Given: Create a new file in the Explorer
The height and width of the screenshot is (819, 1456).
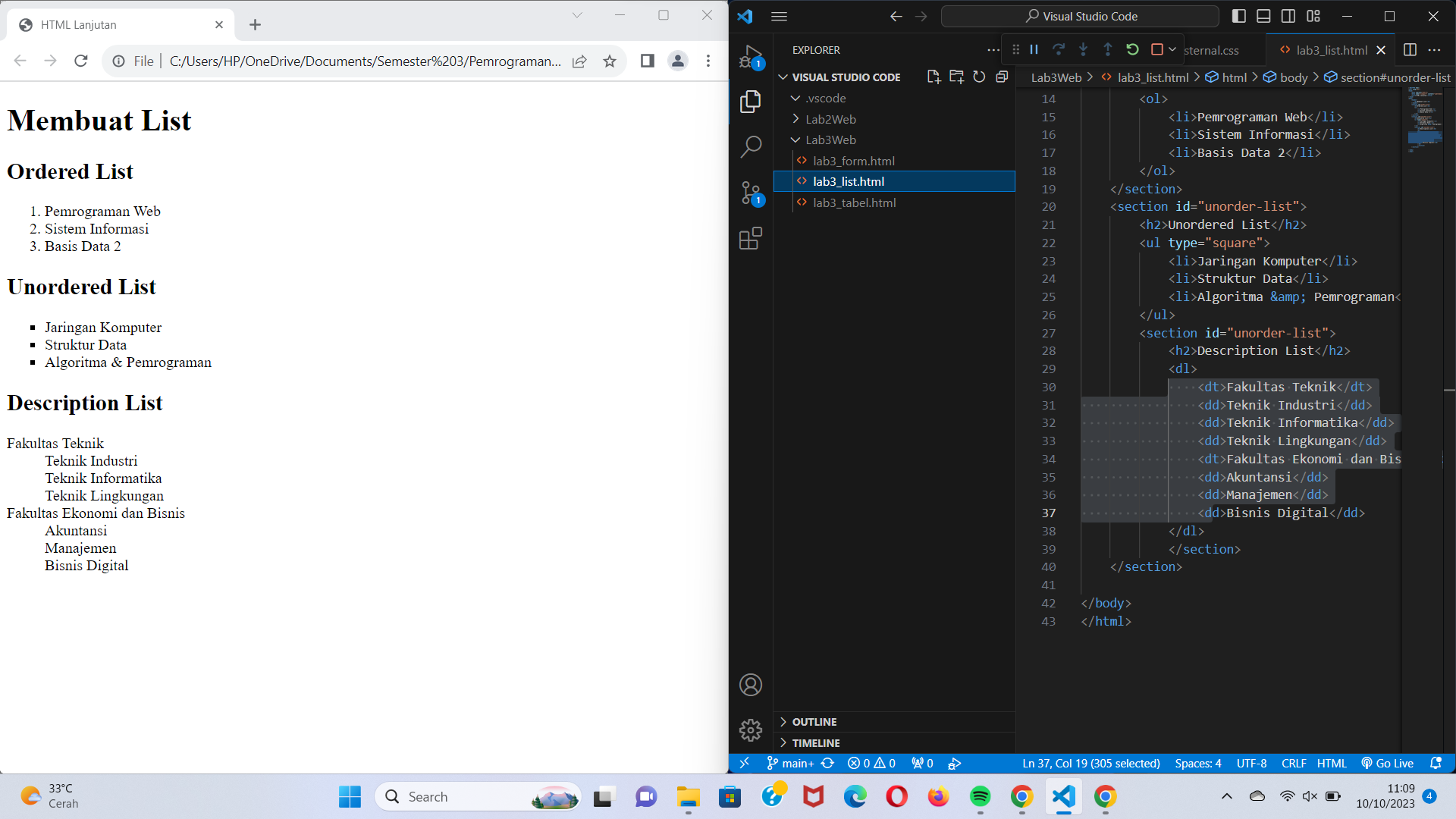Looking at the screenshot, I should tap(934, 77).
